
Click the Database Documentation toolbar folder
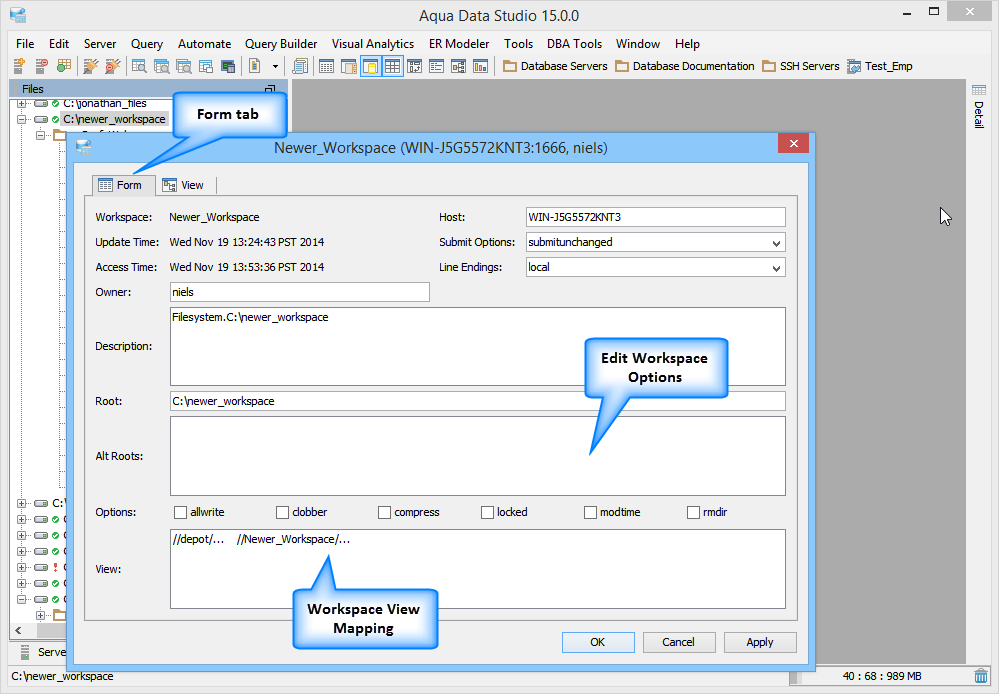tap(684, 66)
